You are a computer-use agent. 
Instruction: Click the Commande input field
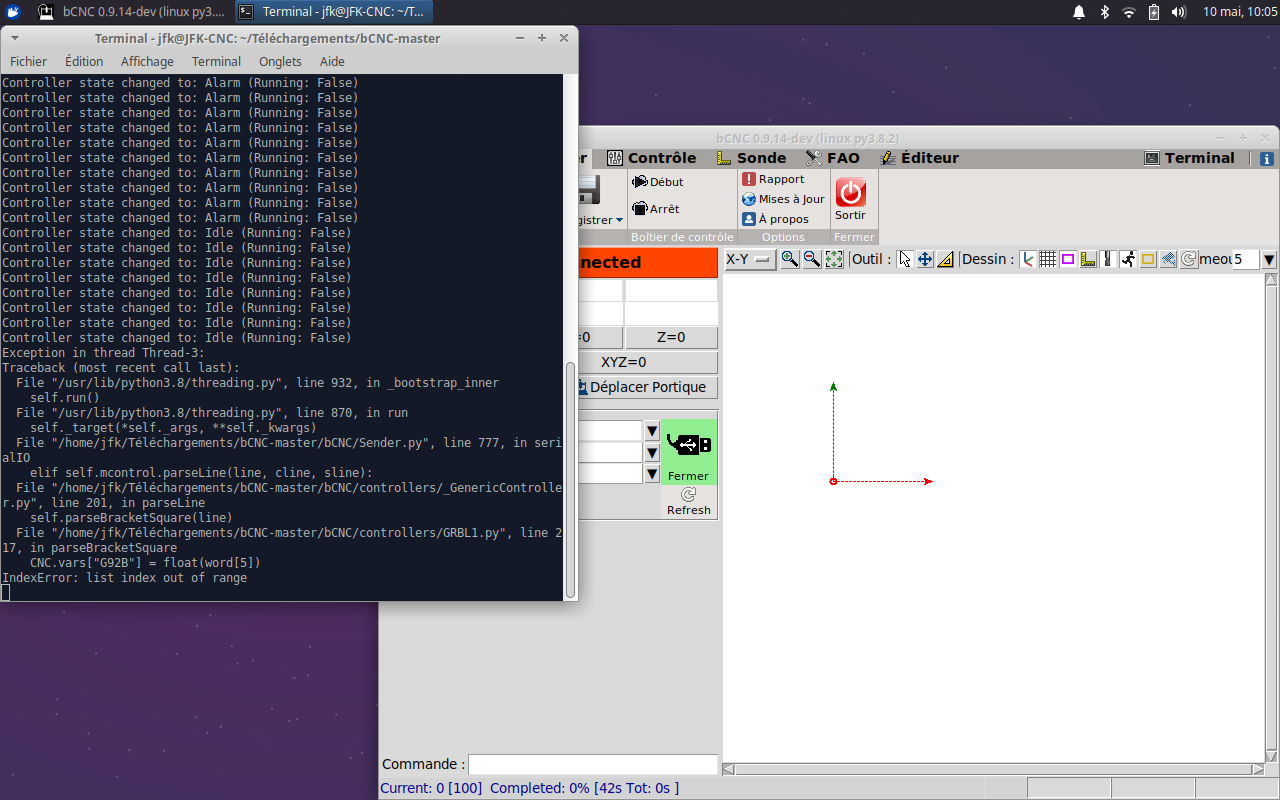click(593, 764)
